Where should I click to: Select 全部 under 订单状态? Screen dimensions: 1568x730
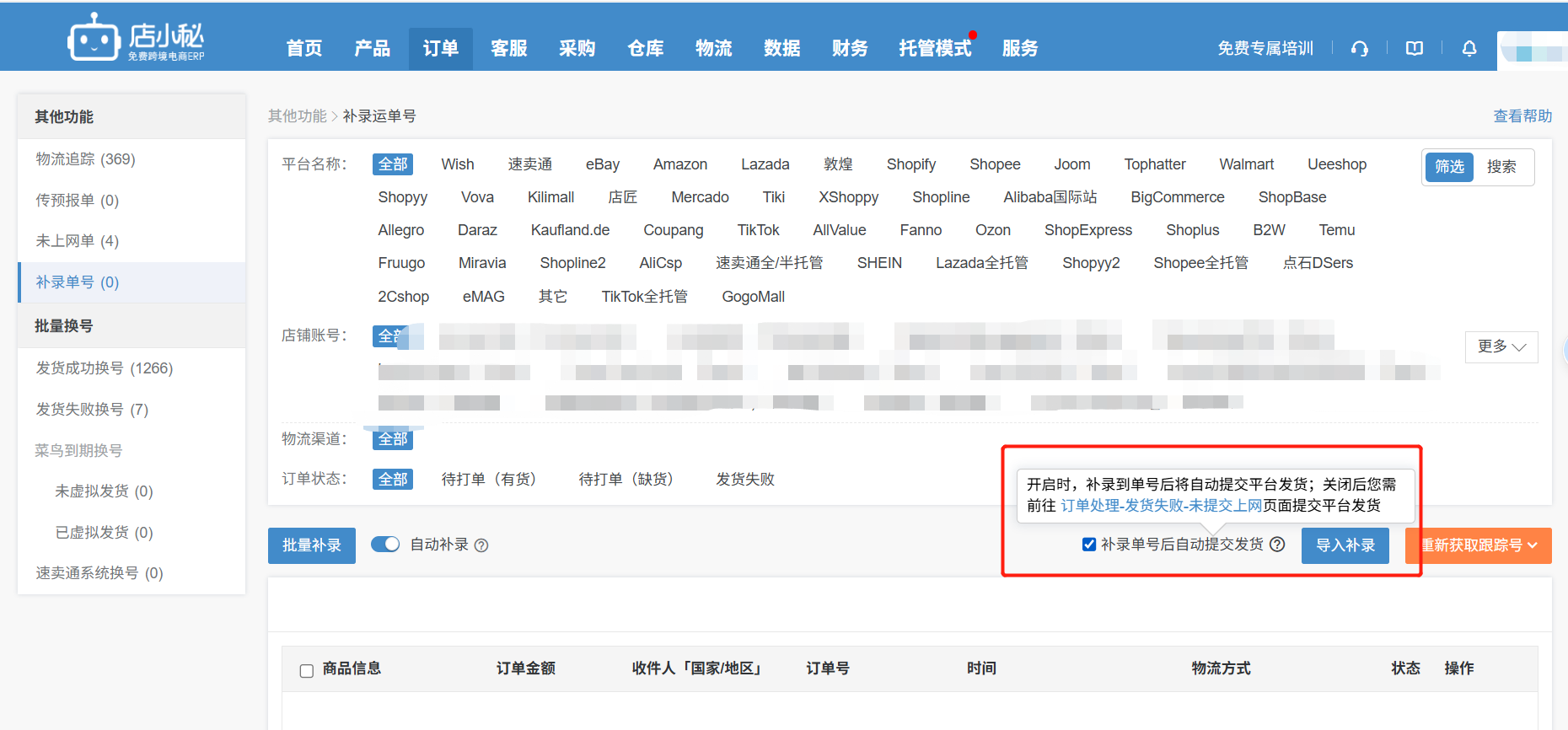click(x=393, y=480)
